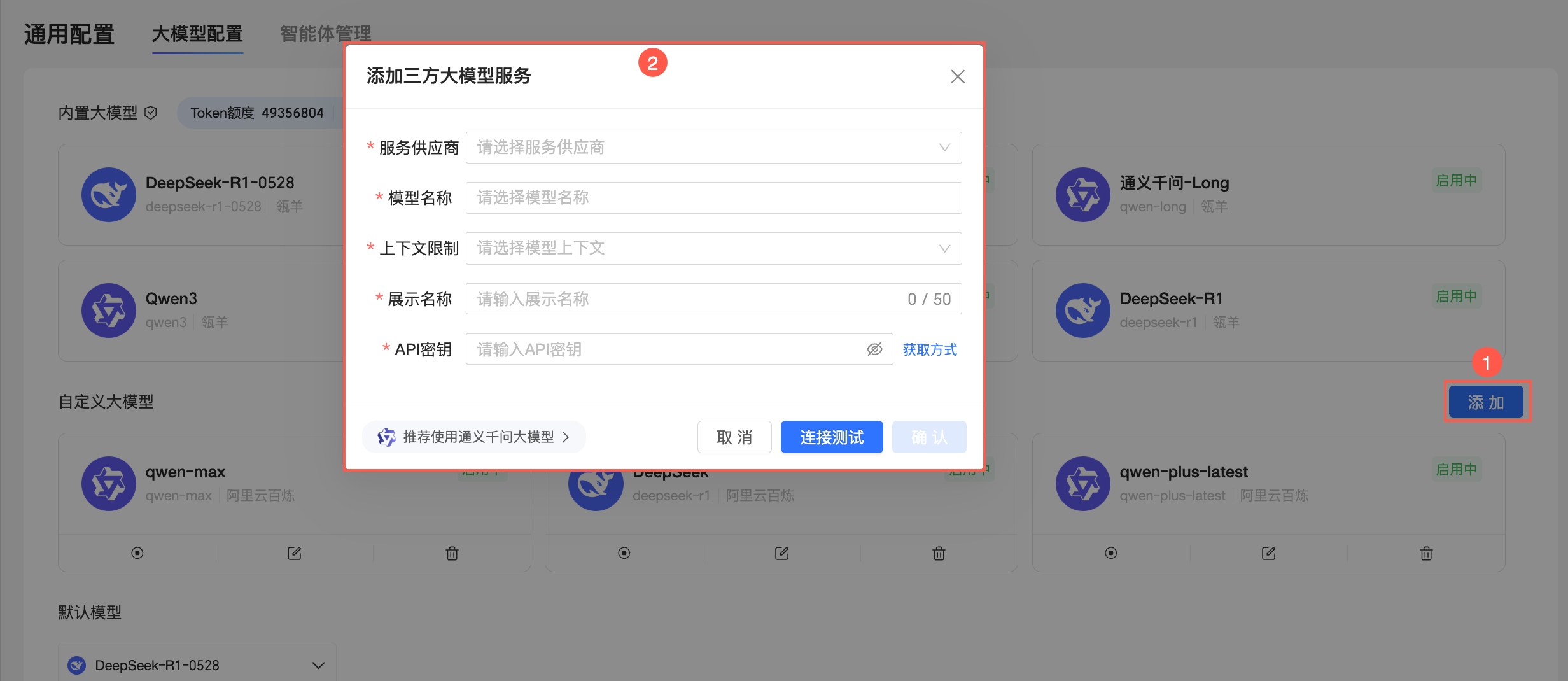Delete the qwen-max custom model
1568x681 pixels.
coord(452,553)
